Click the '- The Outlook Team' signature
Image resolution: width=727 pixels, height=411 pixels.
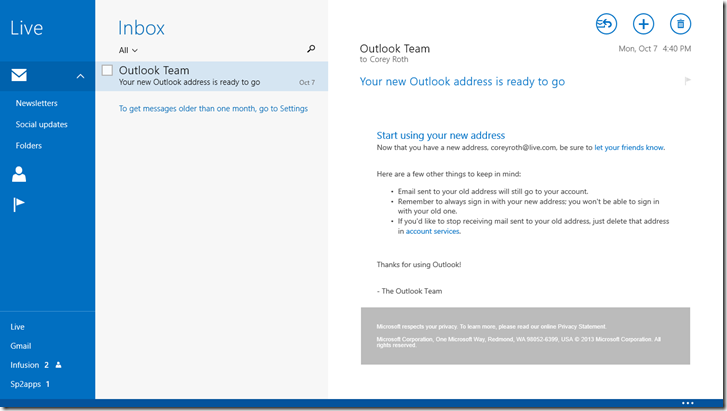point(409,291)
